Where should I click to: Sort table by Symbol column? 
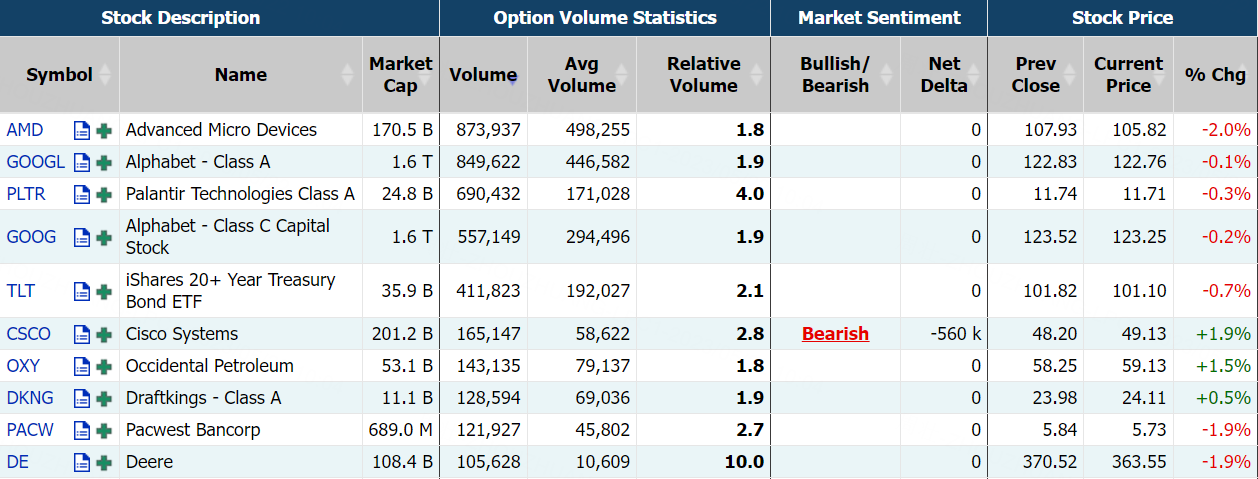coord(59,75)
